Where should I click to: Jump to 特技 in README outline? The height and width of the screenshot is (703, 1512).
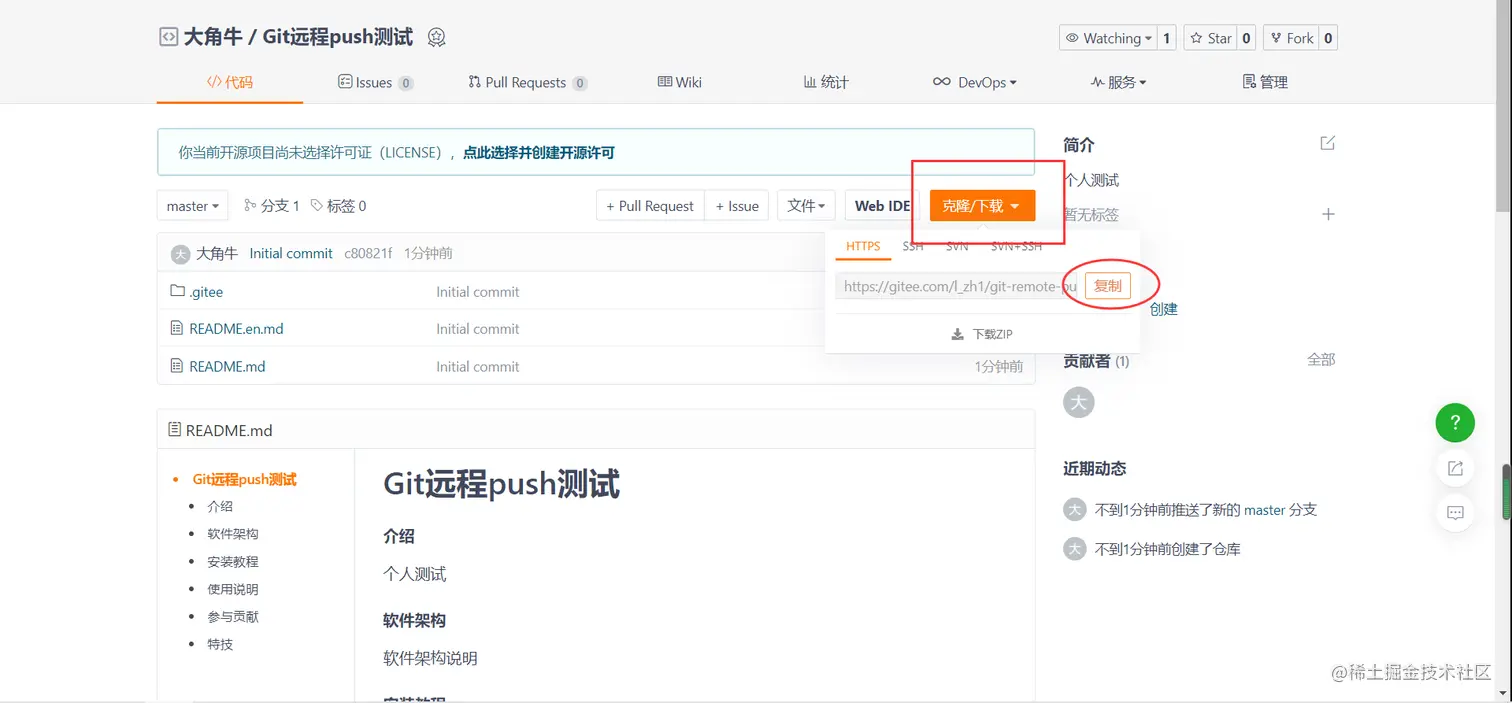coord(220,644)
